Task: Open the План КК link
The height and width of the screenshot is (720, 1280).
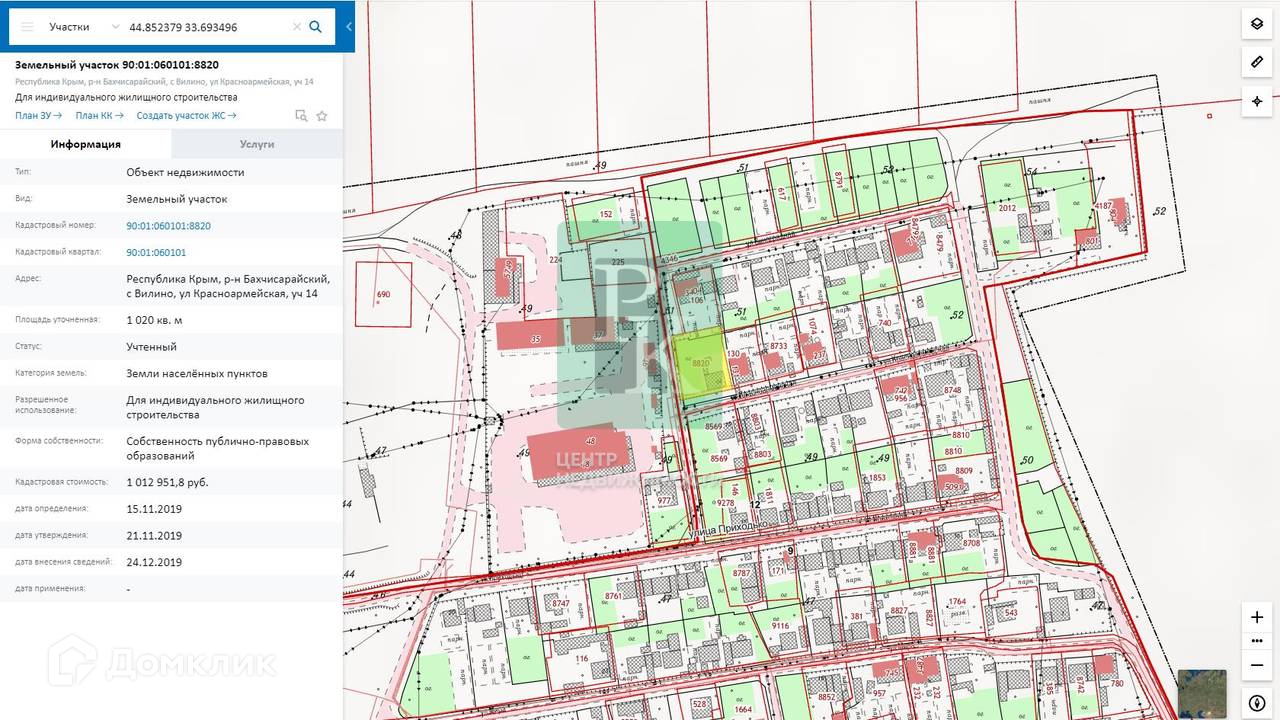Action: pyautogui.click(x=99, y=116)
